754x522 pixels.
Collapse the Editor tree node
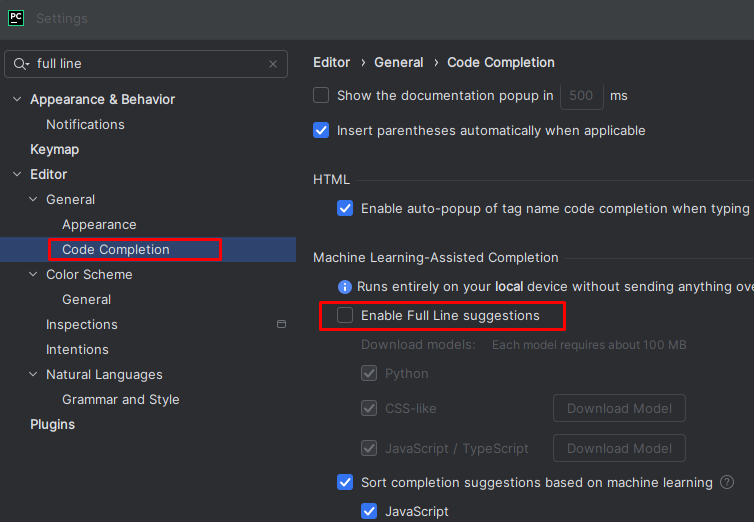[x=17, y=175]
